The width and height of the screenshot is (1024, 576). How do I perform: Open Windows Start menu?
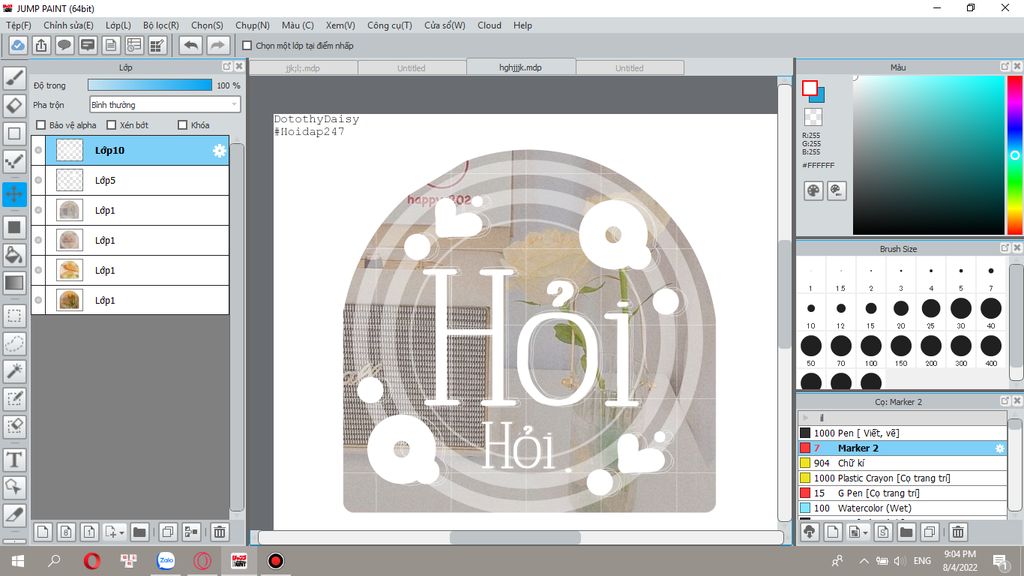coord(18,561)
